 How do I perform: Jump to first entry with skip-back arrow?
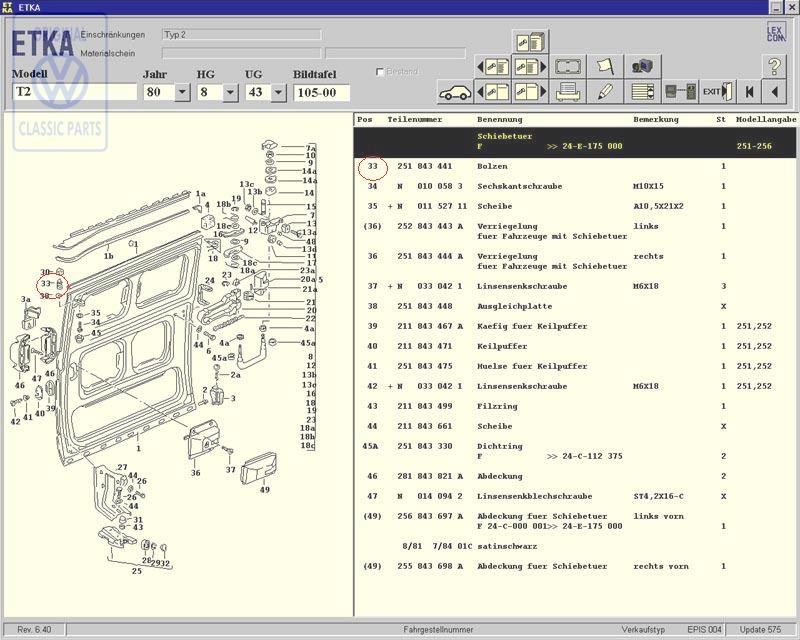point(748,92)
